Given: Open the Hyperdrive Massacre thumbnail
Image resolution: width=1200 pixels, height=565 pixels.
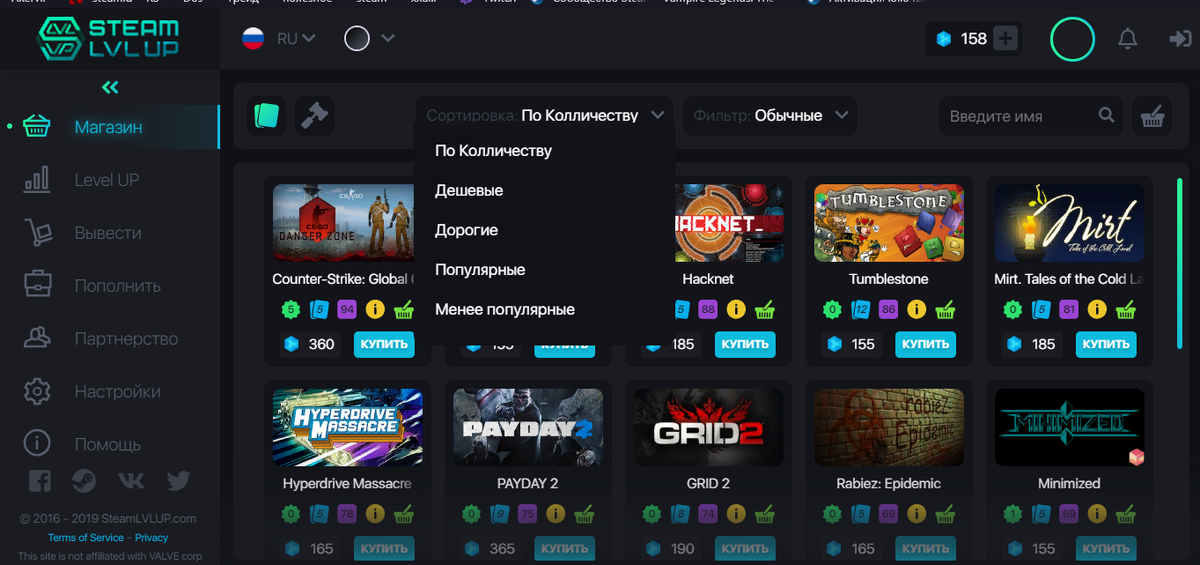Looking at the screenshot, I should [348, 427].
